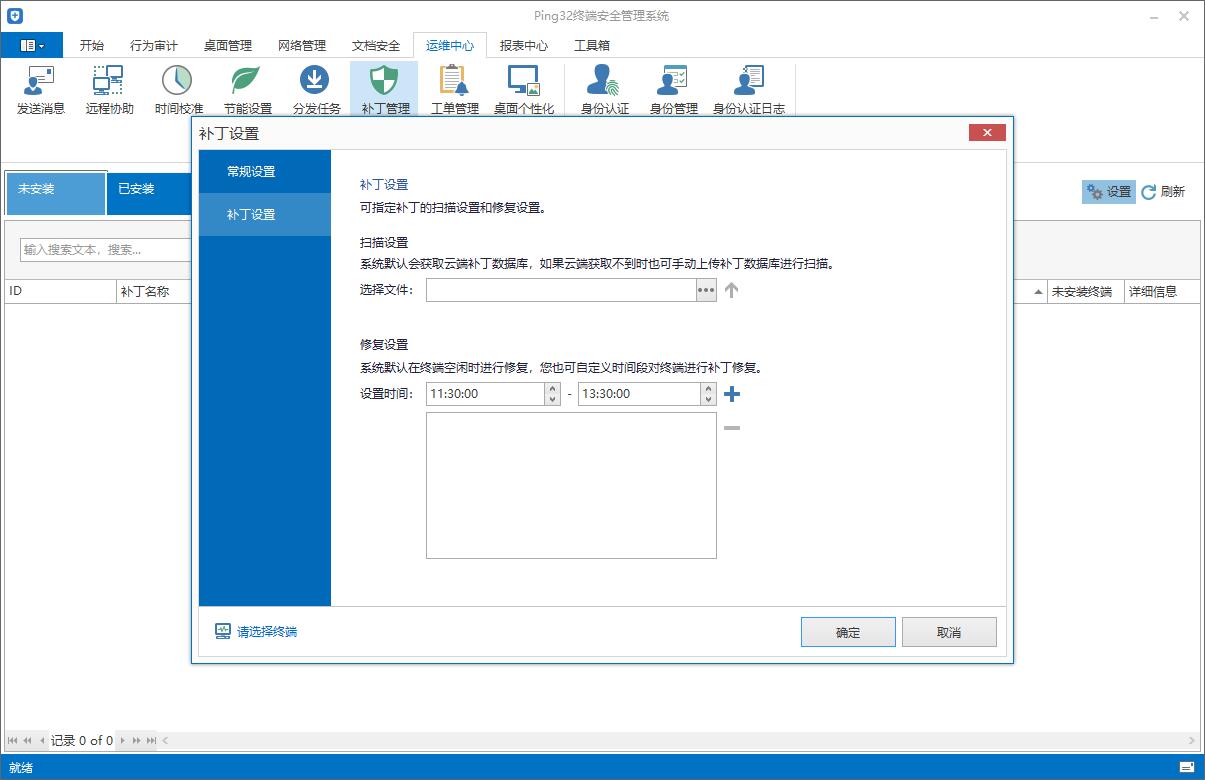This screenshot has width=1205, height=780.
Task: Click the 未安装终端 column header
Action: (x=1085, y=292)
